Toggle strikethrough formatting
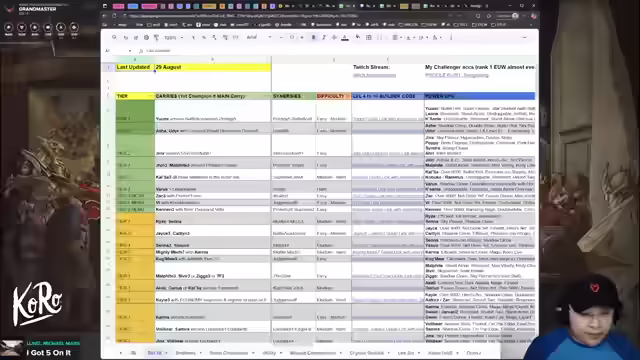The width and height of the screenshot is (640, 360). pos(334,38)
